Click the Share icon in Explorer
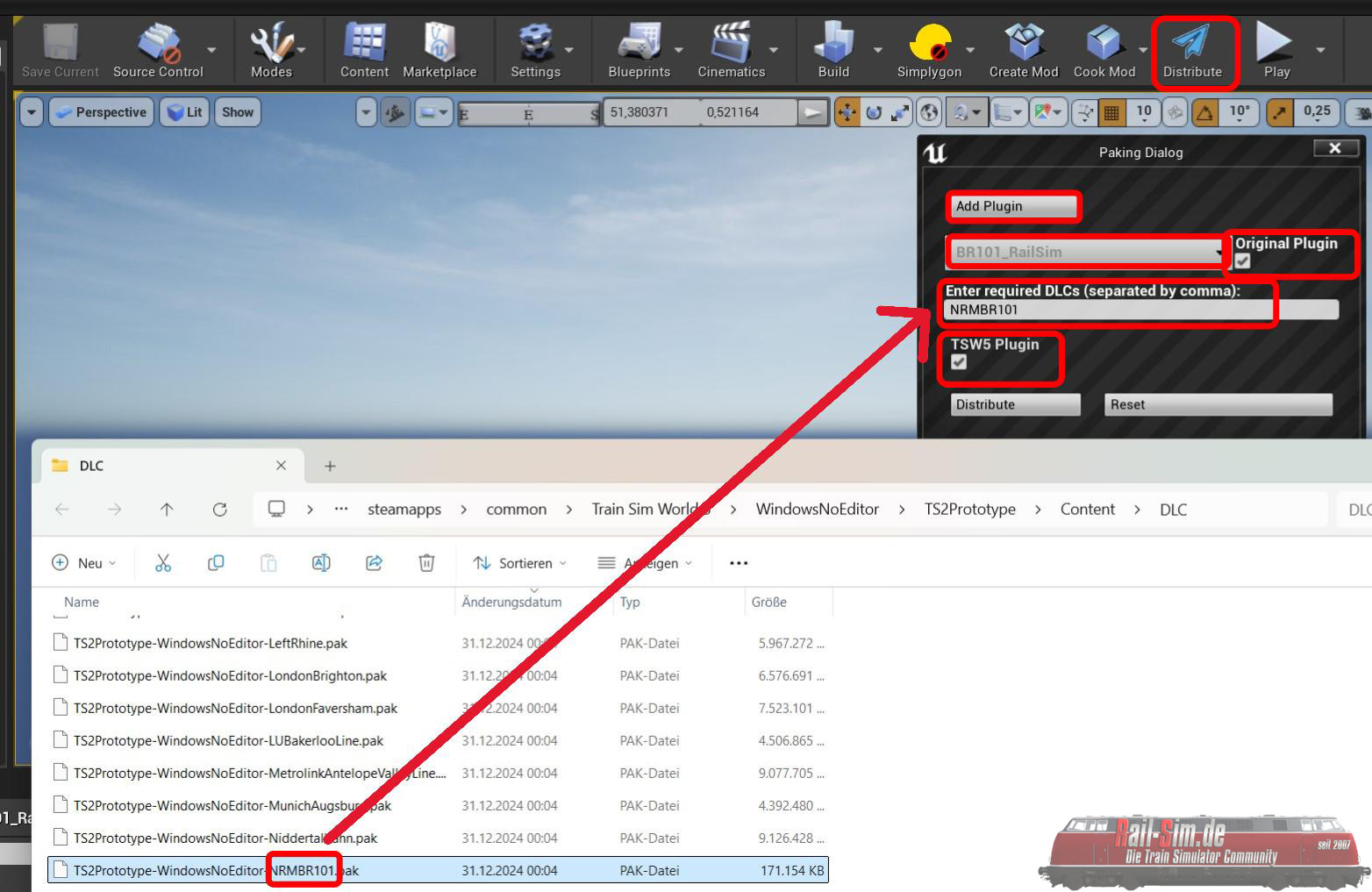 pyautogui.click(x=374, y=563)
